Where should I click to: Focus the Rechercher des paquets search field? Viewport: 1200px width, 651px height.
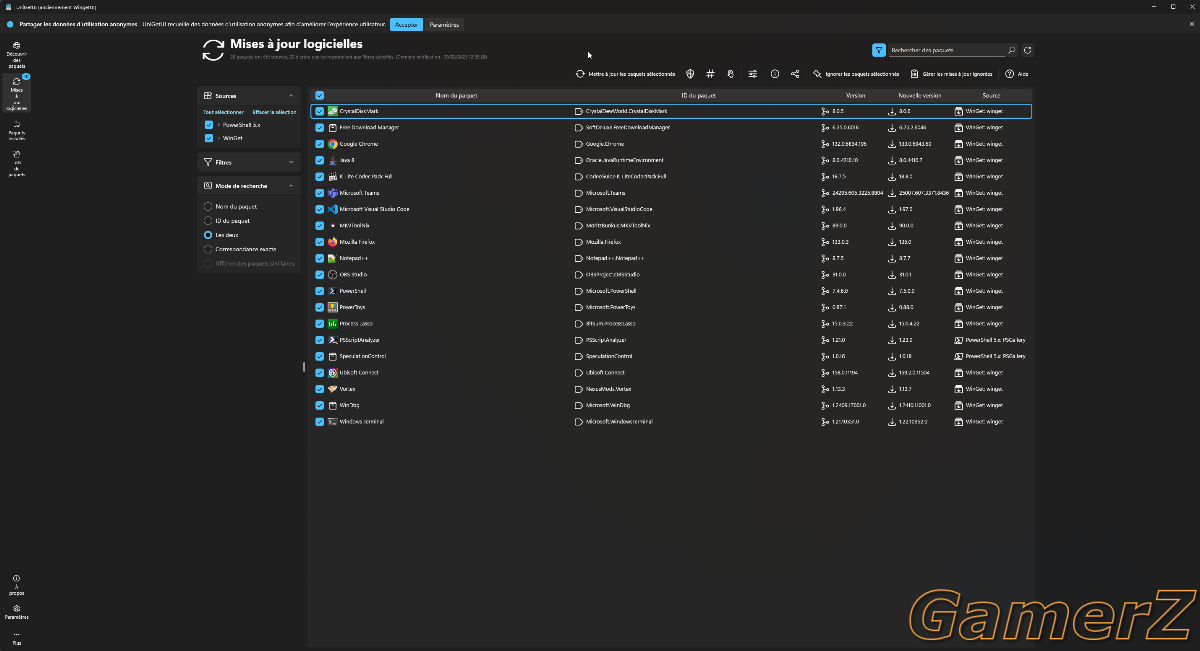946,50
